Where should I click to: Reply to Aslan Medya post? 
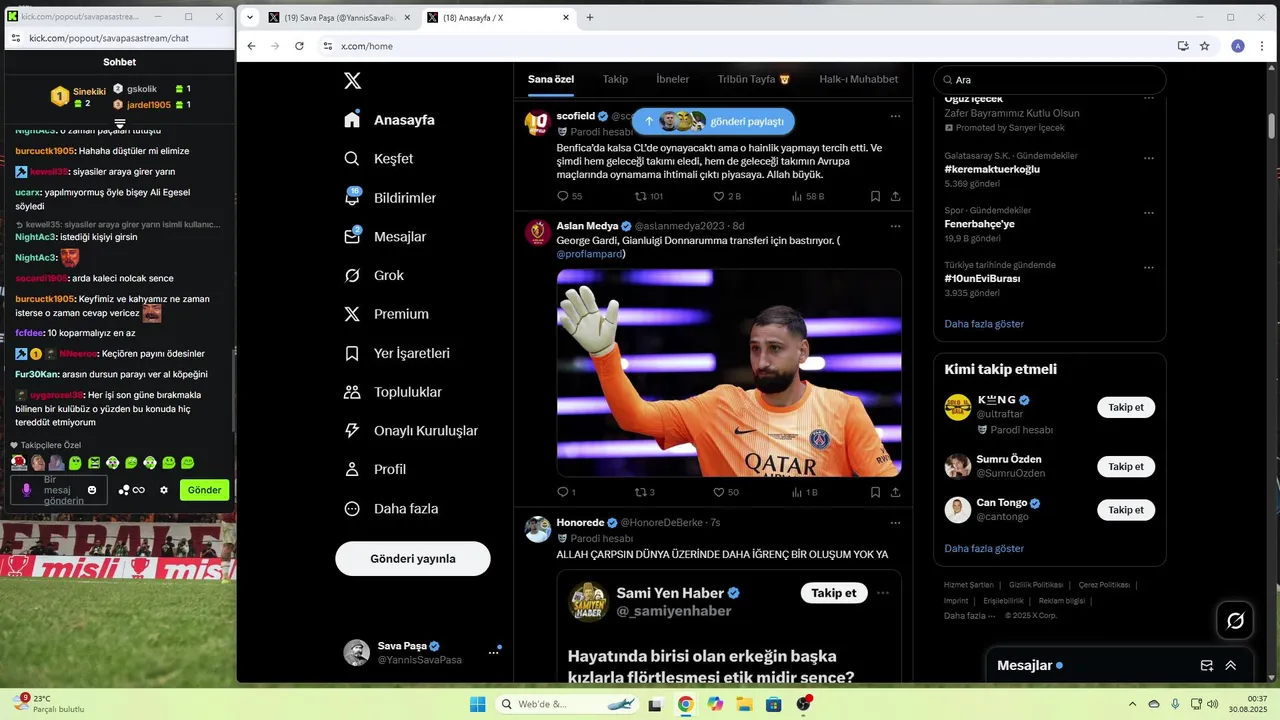(563, 492)
